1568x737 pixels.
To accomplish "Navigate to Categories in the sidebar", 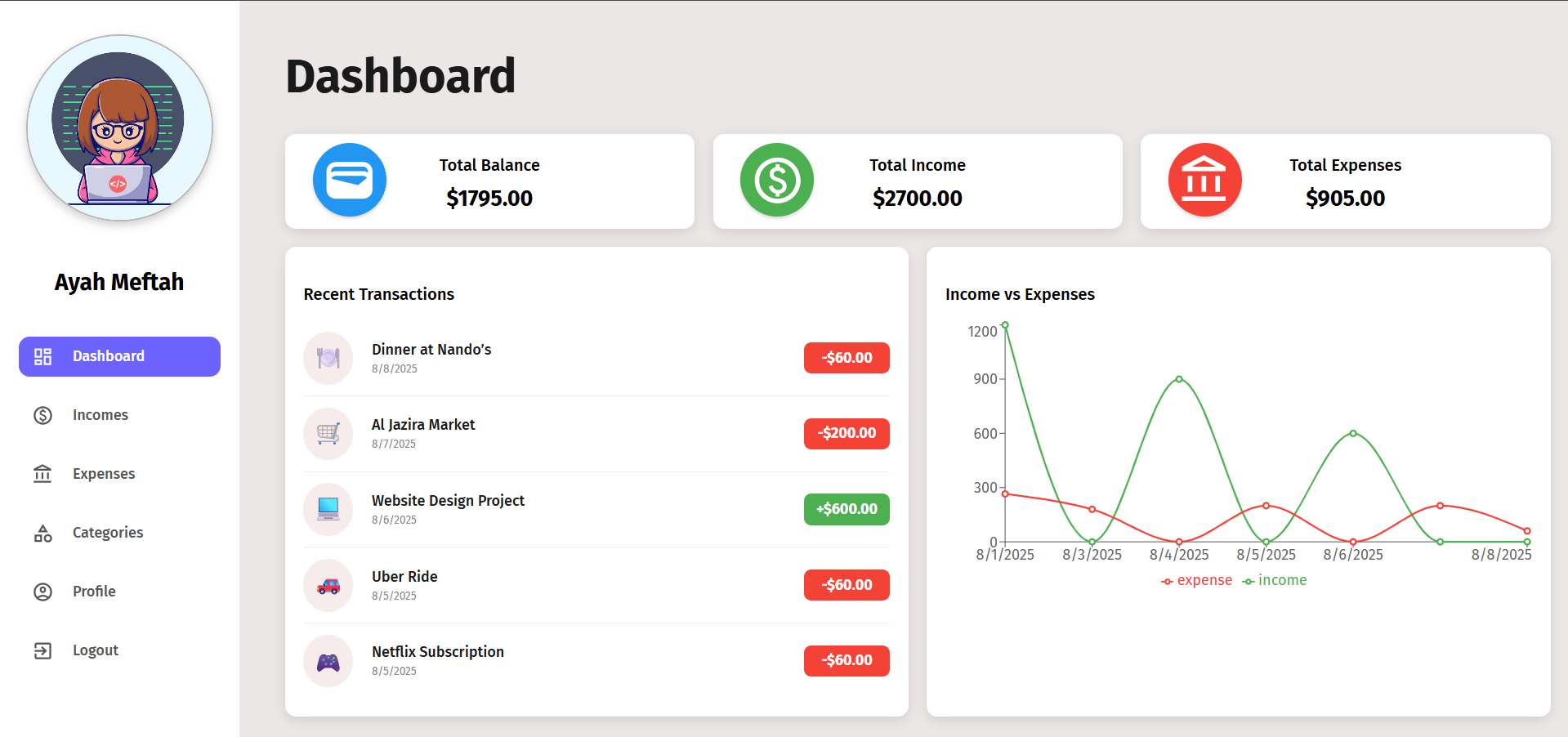I will [107, 533].
